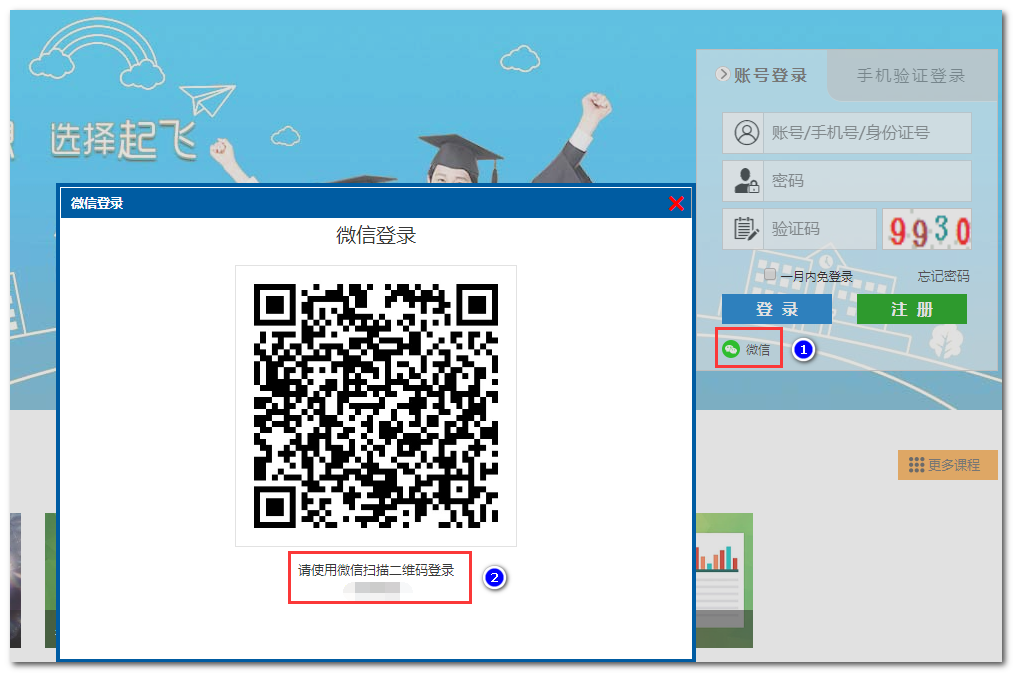Choose 微信 login option
Viewport: 1013px width, 673px height.
pos(748,349)
